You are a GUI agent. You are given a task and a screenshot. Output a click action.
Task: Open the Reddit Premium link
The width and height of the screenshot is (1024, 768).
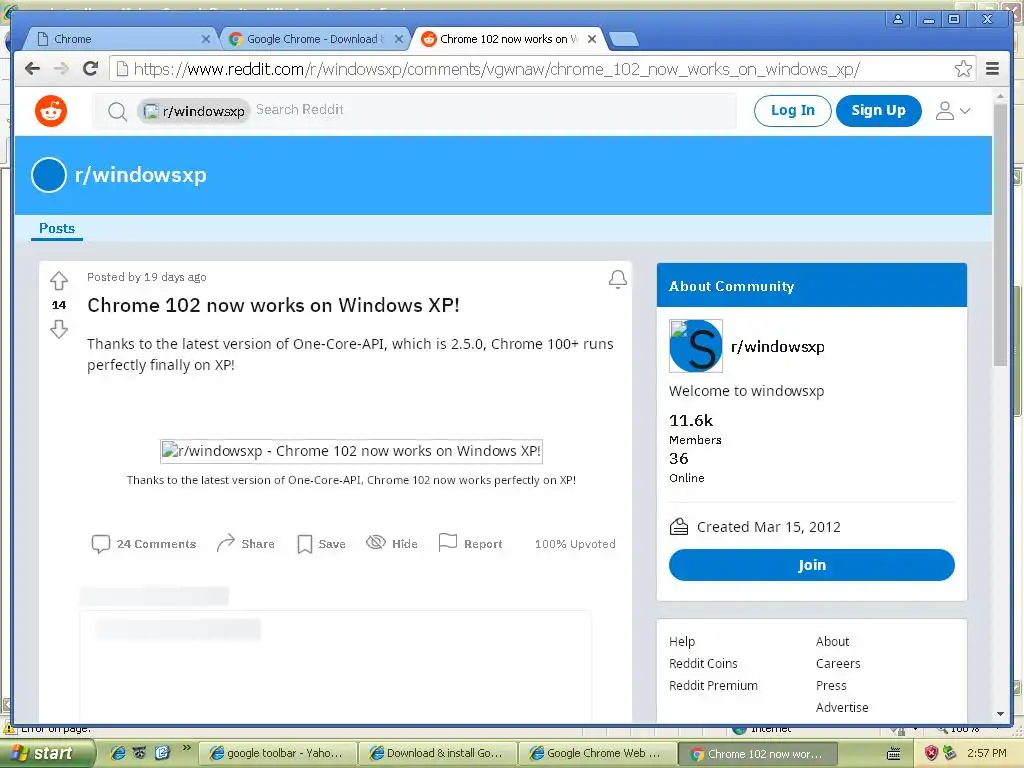pyautogui.click(x=713, y=686)
